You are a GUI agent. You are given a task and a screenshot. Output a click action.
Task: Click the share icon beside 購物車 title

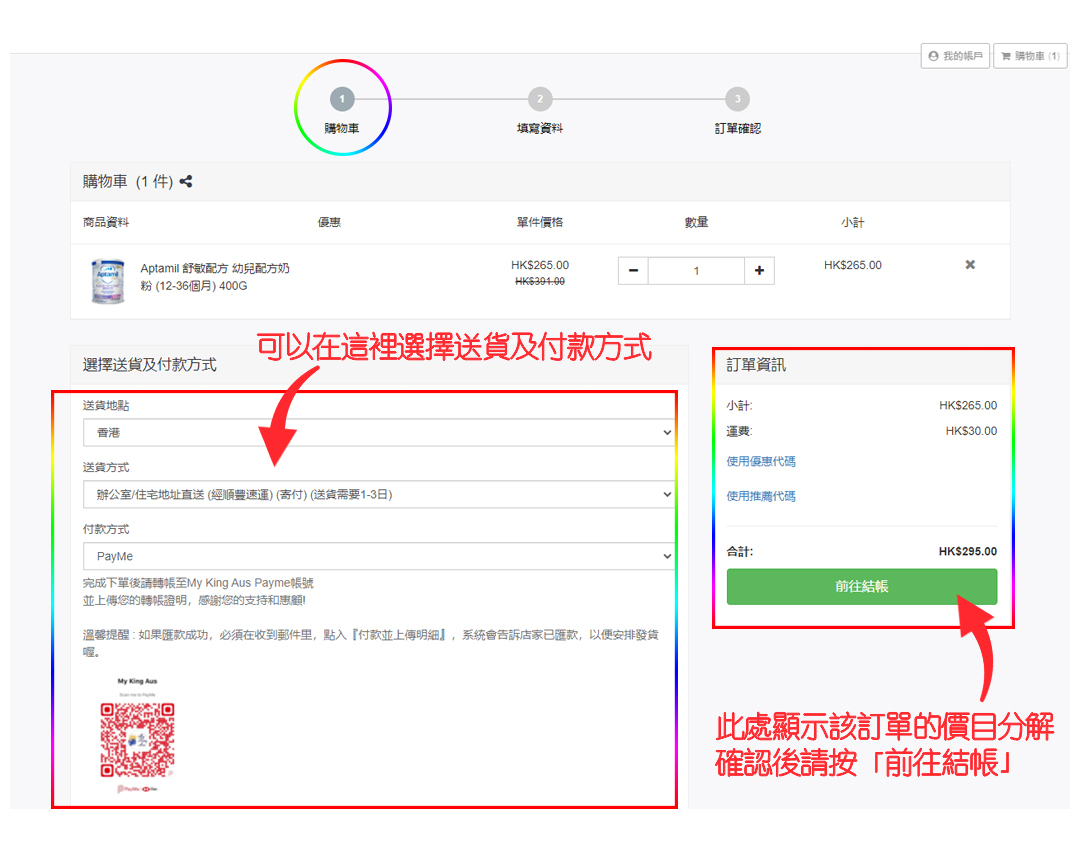(186, 182)
